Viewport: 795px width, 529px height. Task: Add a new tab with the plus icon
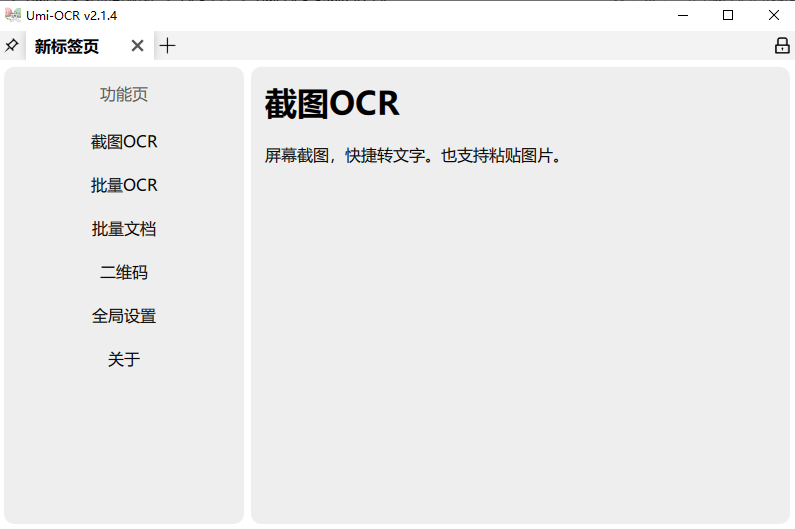[167, 46]
